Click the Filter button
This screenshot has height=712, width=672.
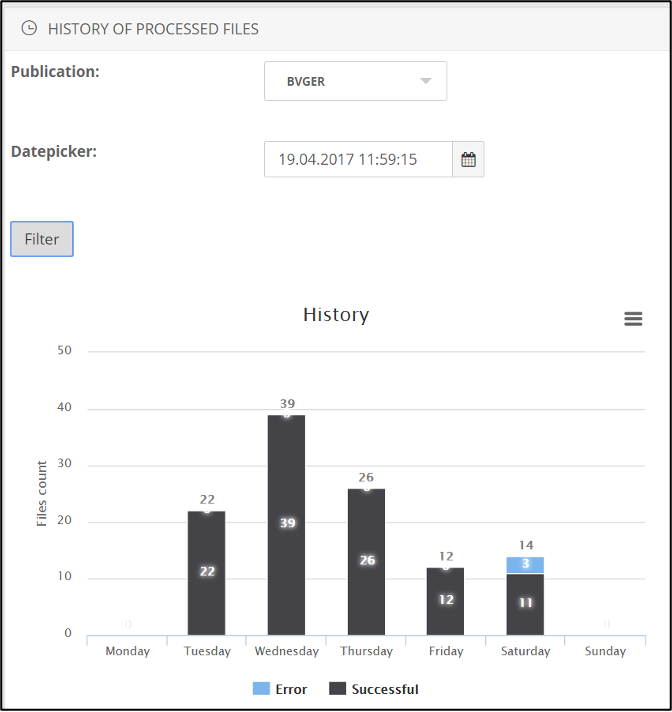pos(42,239)
